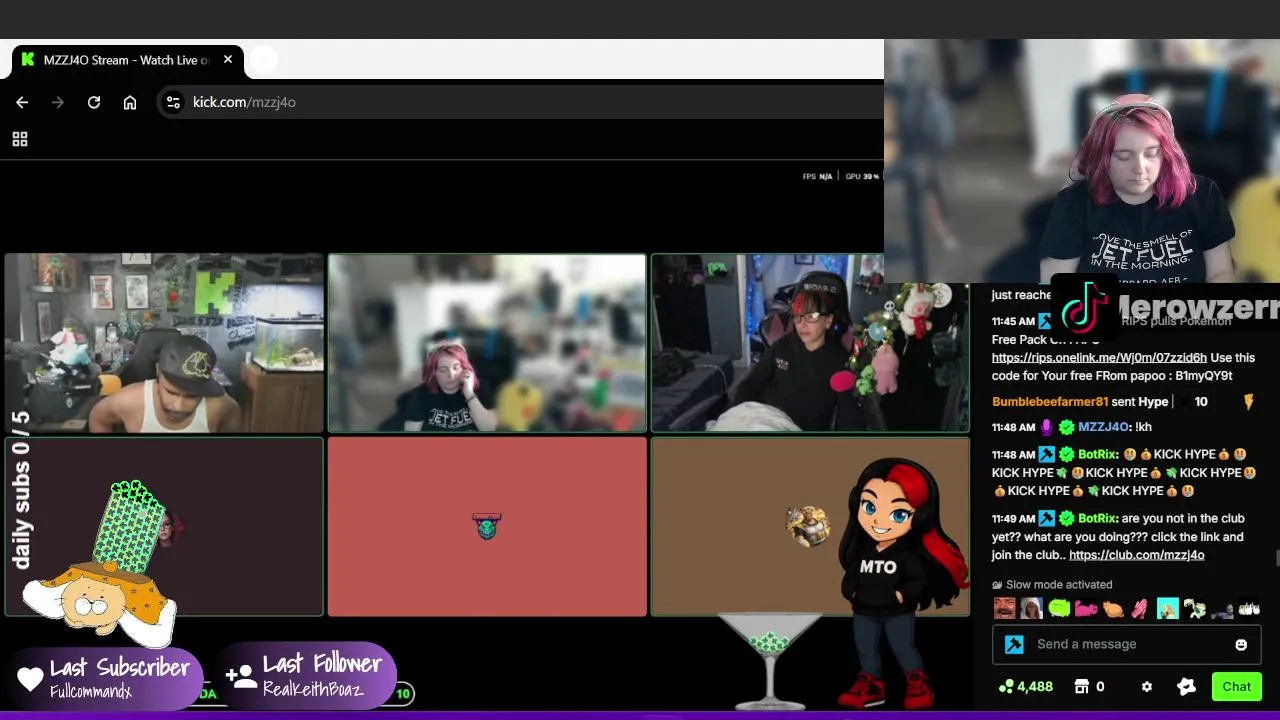
Task: Click Bumblebeefarmer81 username in chat
Action: click(1050, 402)
